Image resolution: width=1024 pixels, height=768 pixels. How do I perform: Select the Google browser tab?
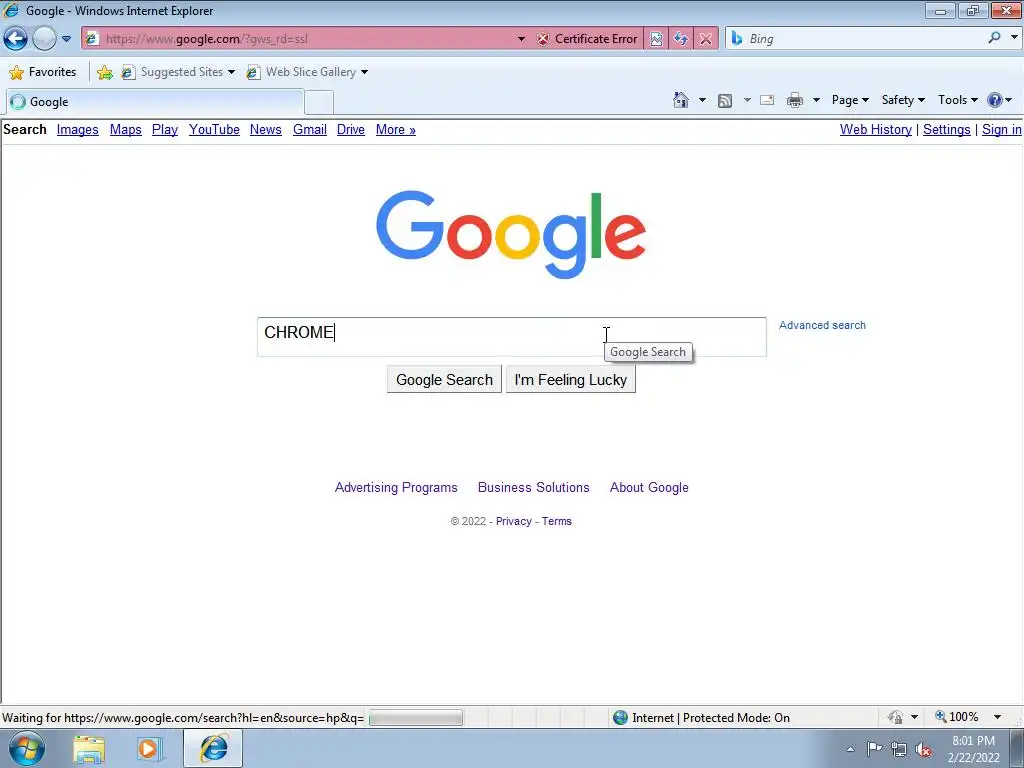pos(155,102)
